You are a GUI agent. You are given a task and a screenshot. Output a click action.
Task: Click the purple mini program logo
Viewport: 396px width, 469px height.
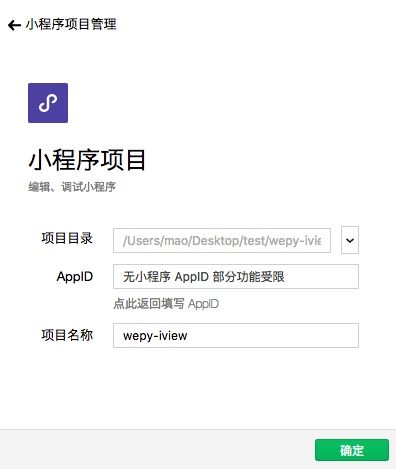(48, 103)
